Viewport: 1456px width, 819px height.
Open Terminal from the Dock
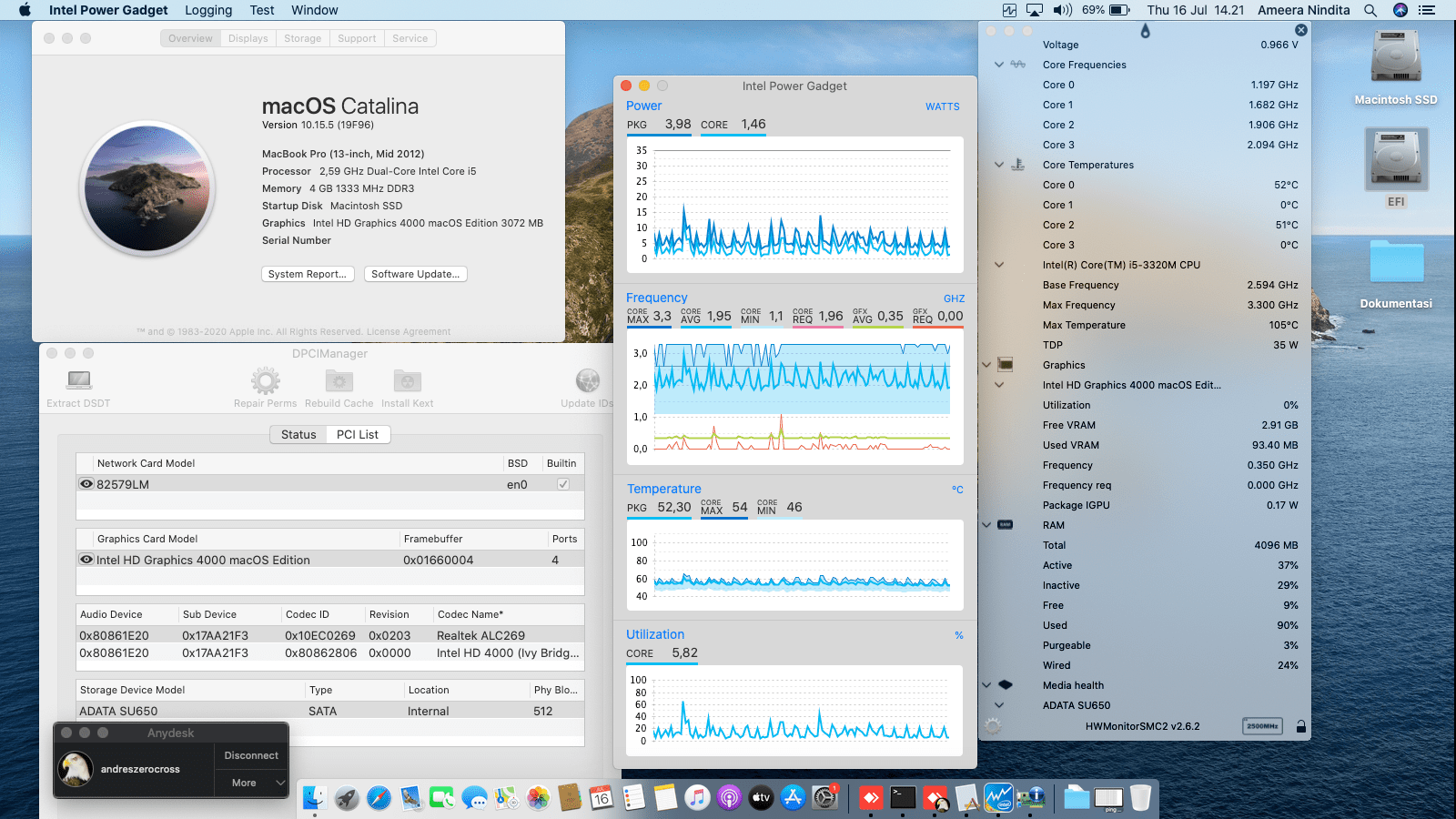pyautogui.click(x=903, y=798)
